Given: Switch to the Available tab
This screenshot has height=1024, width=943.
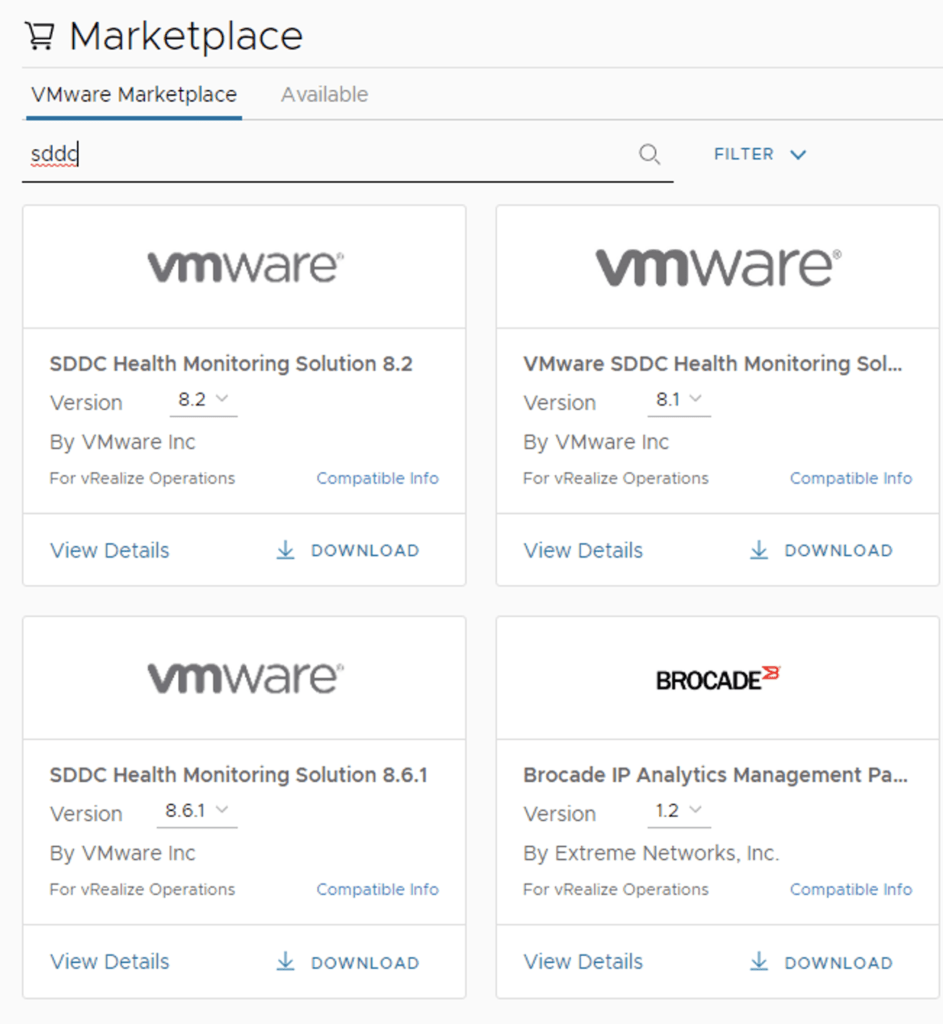Looking at the screenshot, I should (x=324, y=95).
